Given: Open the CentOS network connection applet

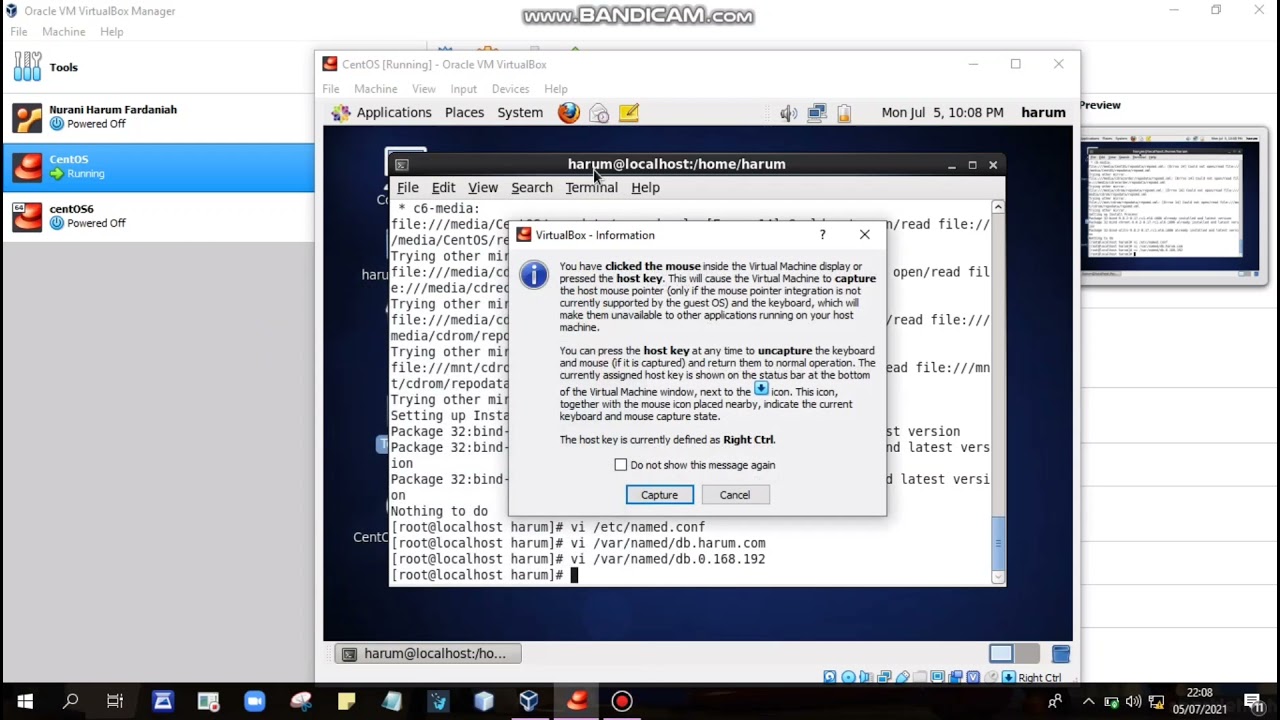Looking at the screenshot, I should [817, 113].
